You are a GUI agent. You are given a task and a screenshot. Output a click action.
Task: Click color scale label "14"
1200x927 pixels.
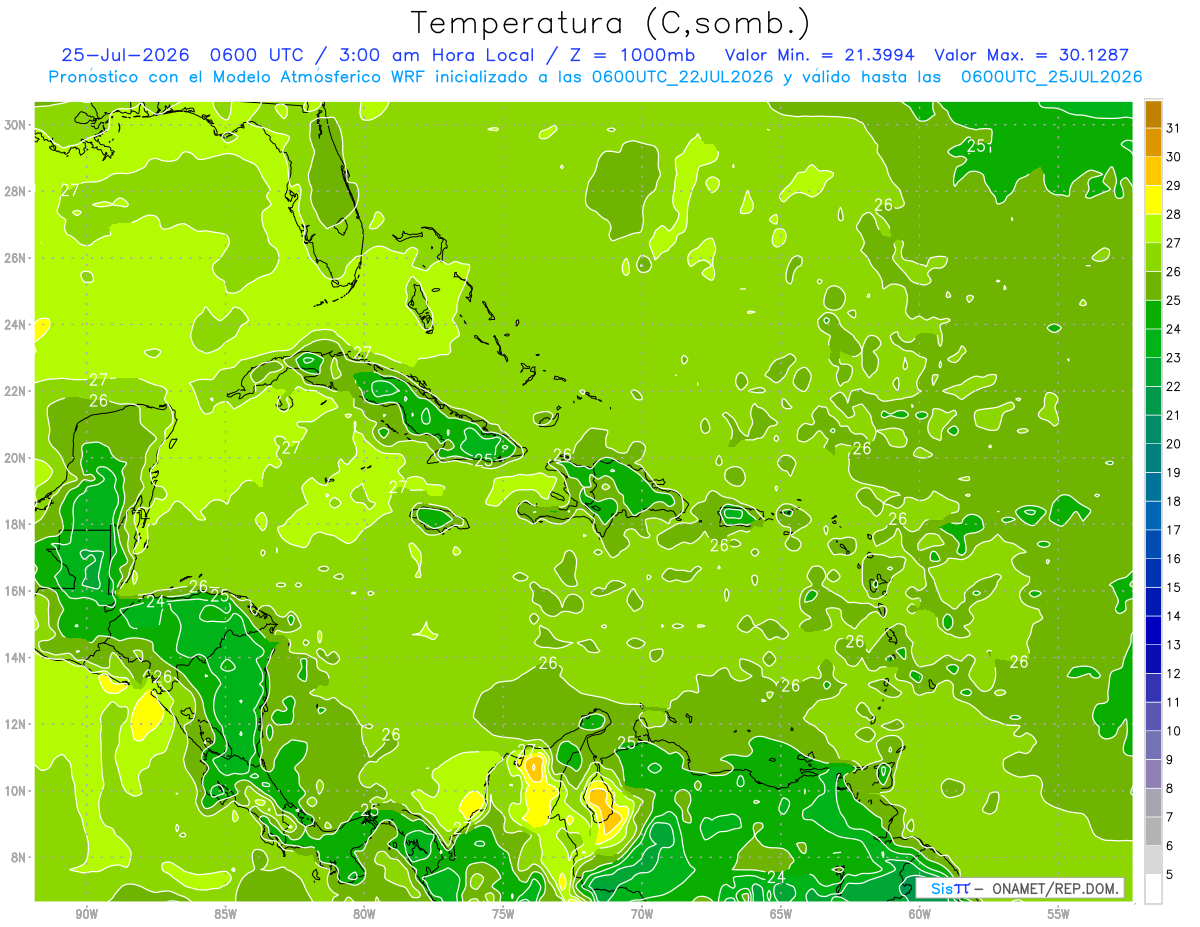(1173, 616)
